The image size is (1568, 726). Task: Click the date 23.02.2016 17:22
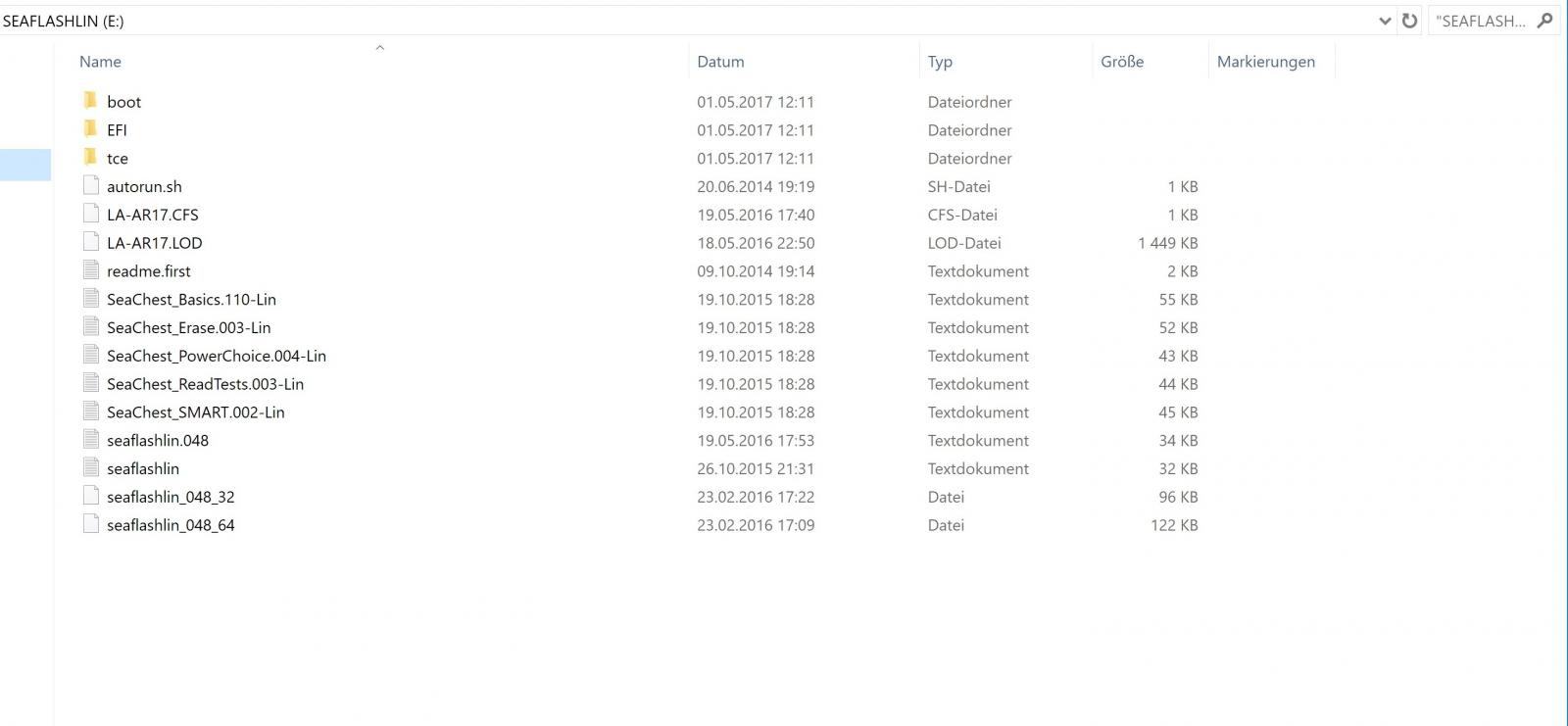pyautogui.click(x=756, y=497)
